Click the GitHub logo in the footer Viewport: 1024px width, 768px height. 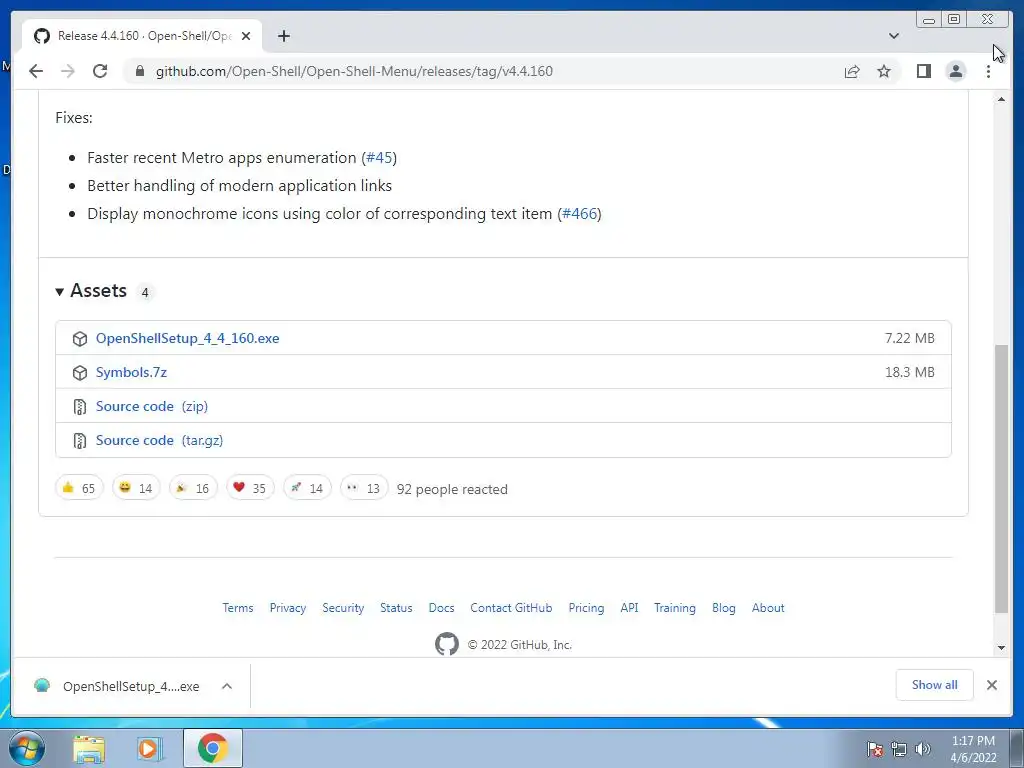tap(447, 644)
